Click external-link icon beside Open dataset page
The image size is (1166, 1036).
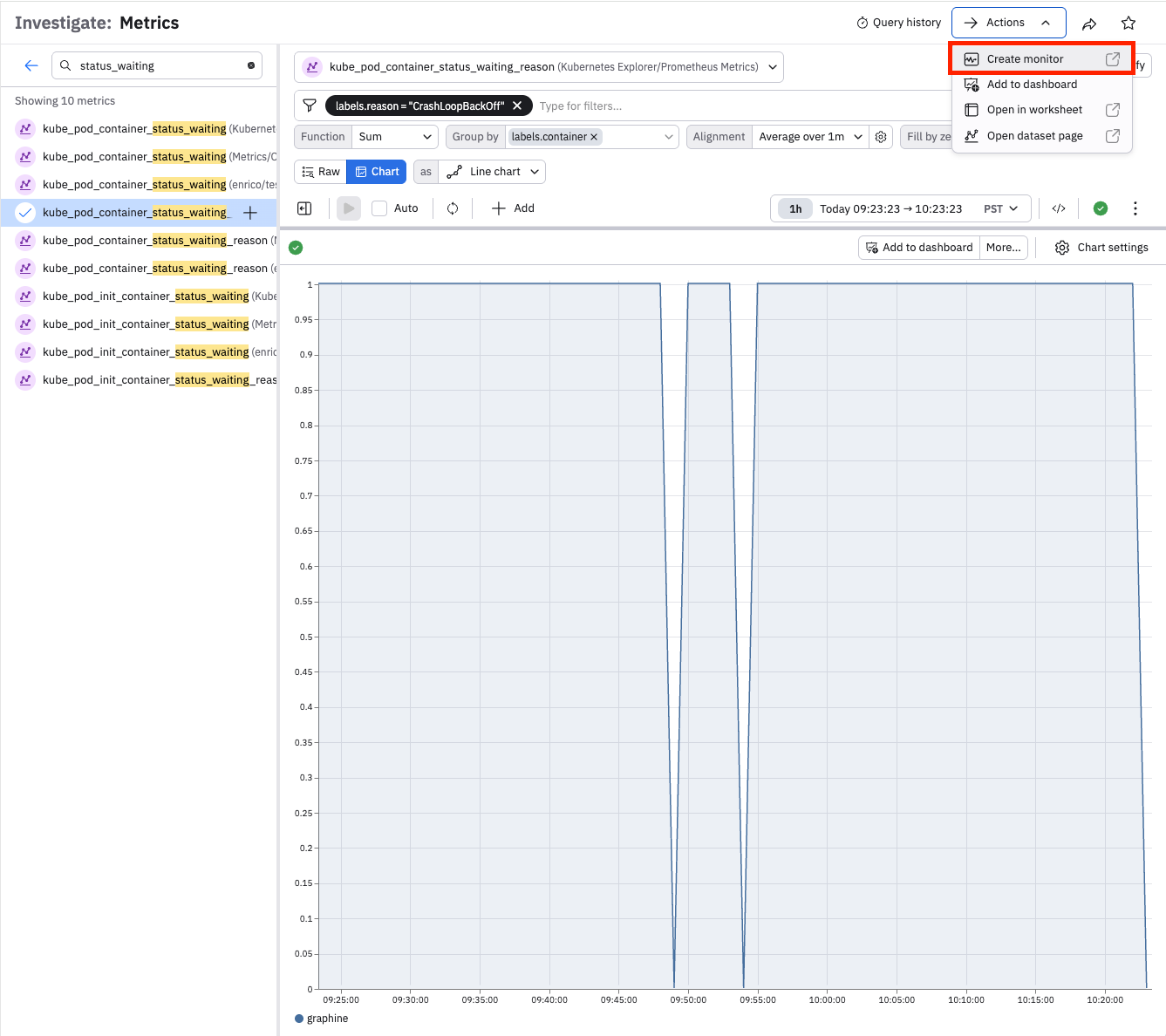tap(1113, 136)
